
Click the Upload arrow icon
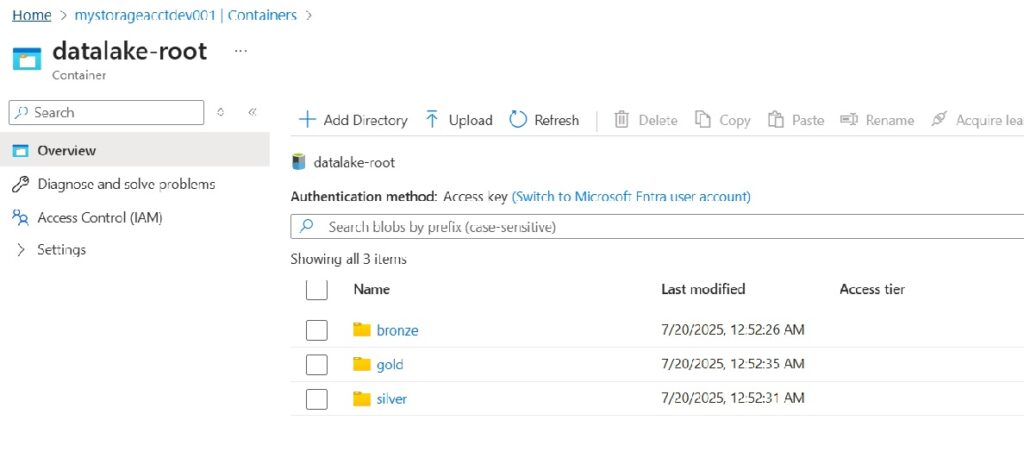[432, 119]
